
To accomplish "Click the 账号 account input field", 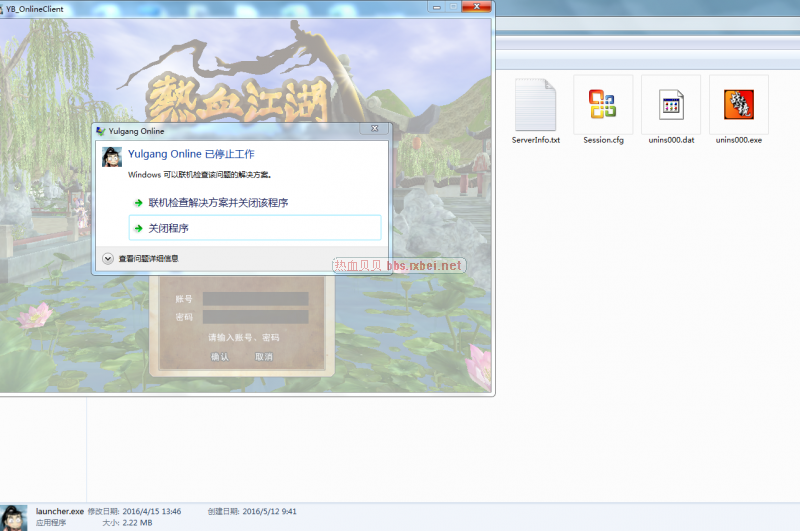I will pyautogui.click(x=255, y=299).
